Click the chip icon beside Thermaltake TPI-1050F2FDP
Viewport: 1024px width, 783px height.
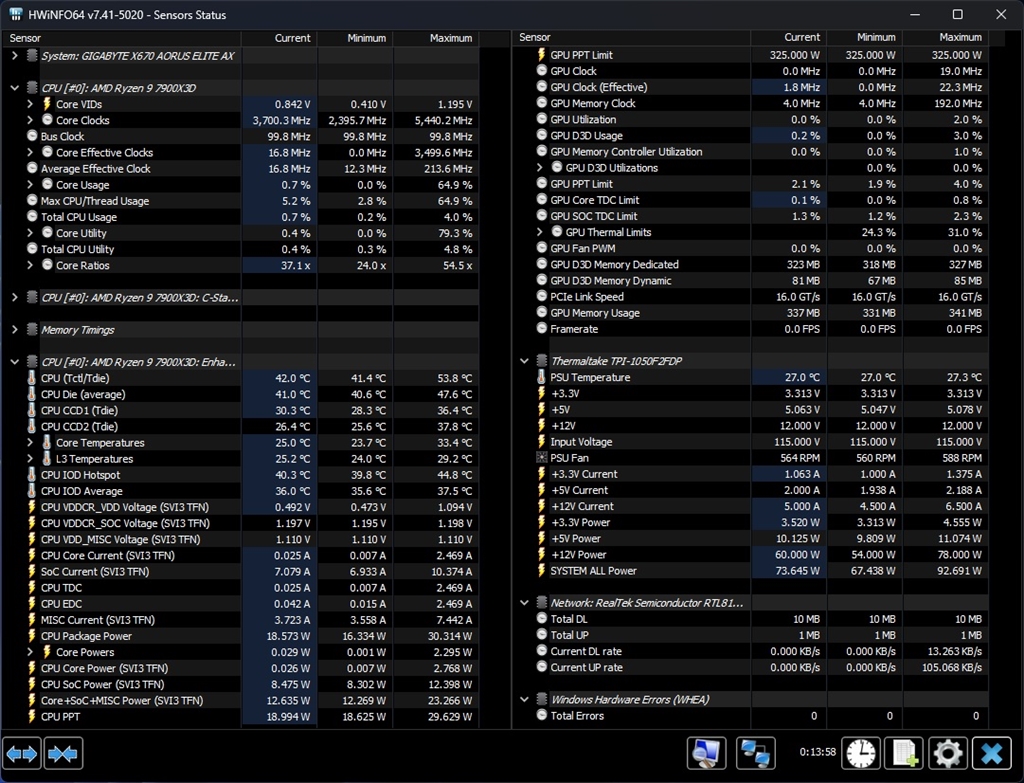(x=541, y=360)
